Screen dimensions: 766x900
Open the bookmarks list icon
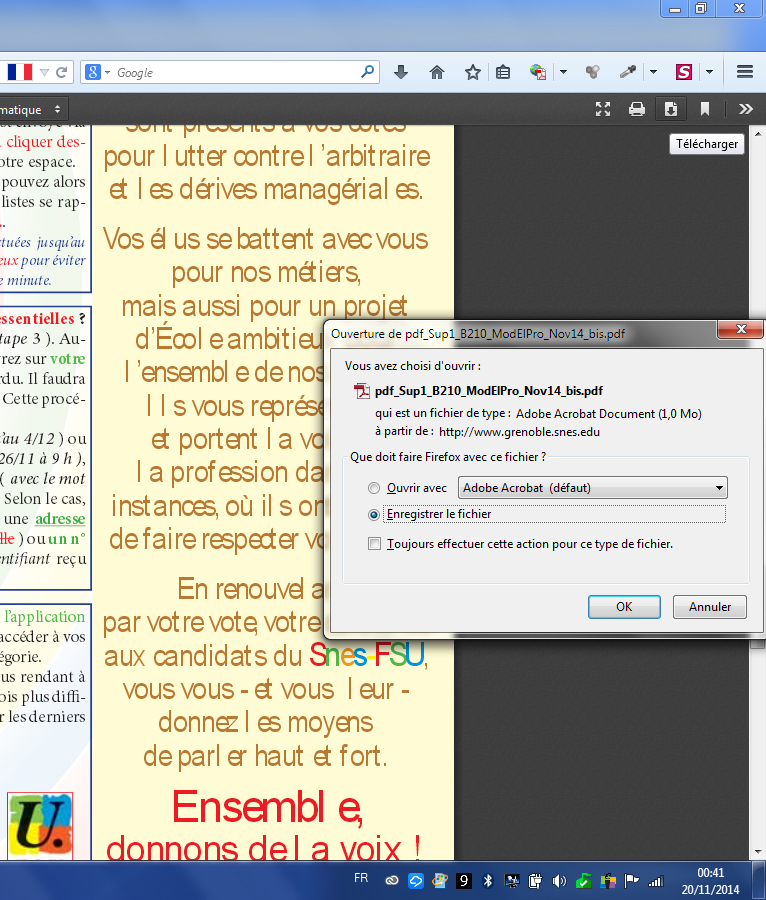503,72
